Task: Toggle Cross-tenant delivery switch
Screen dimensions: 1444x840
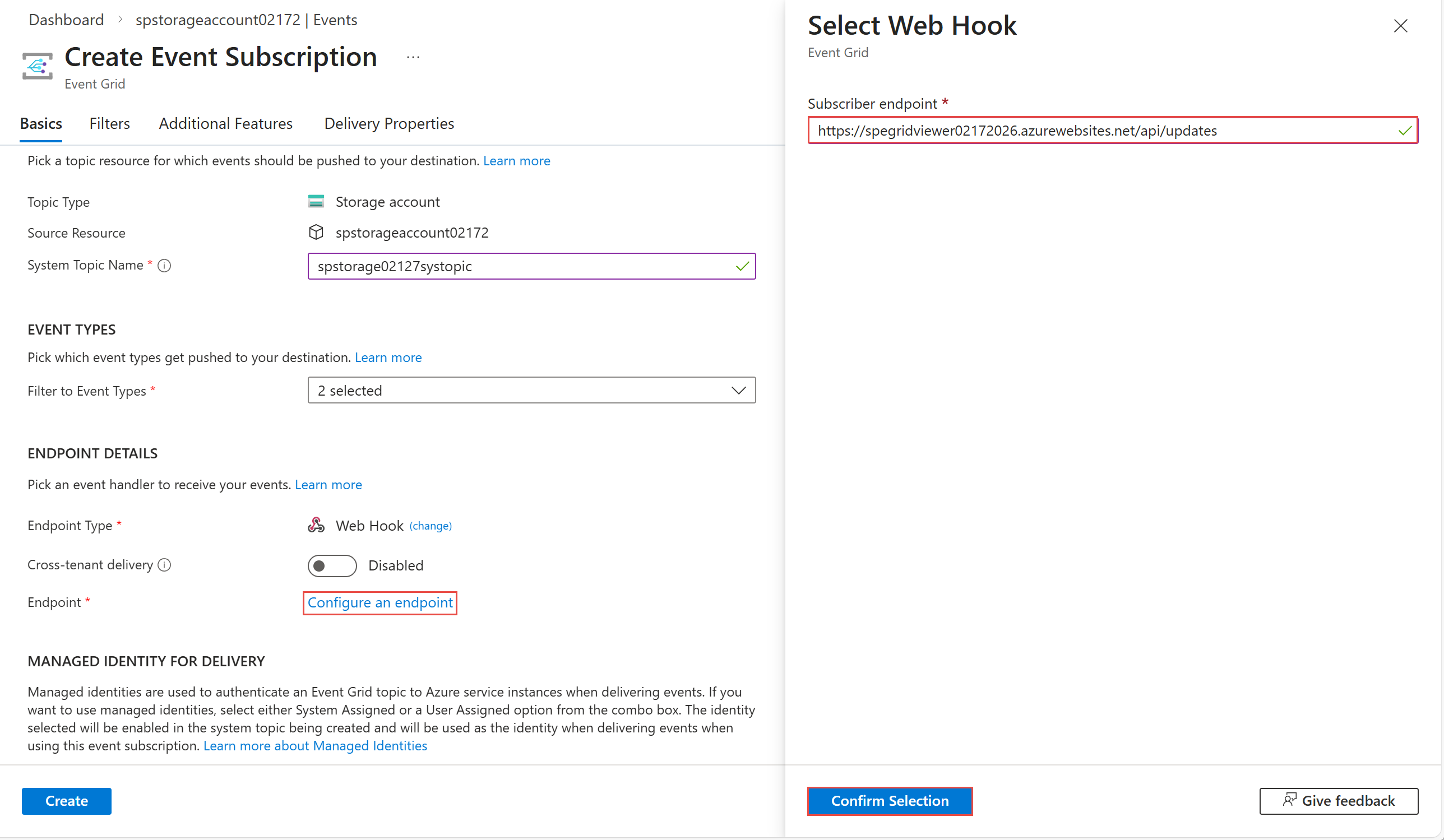Action: pyautogui.click(x=332, y=565)
